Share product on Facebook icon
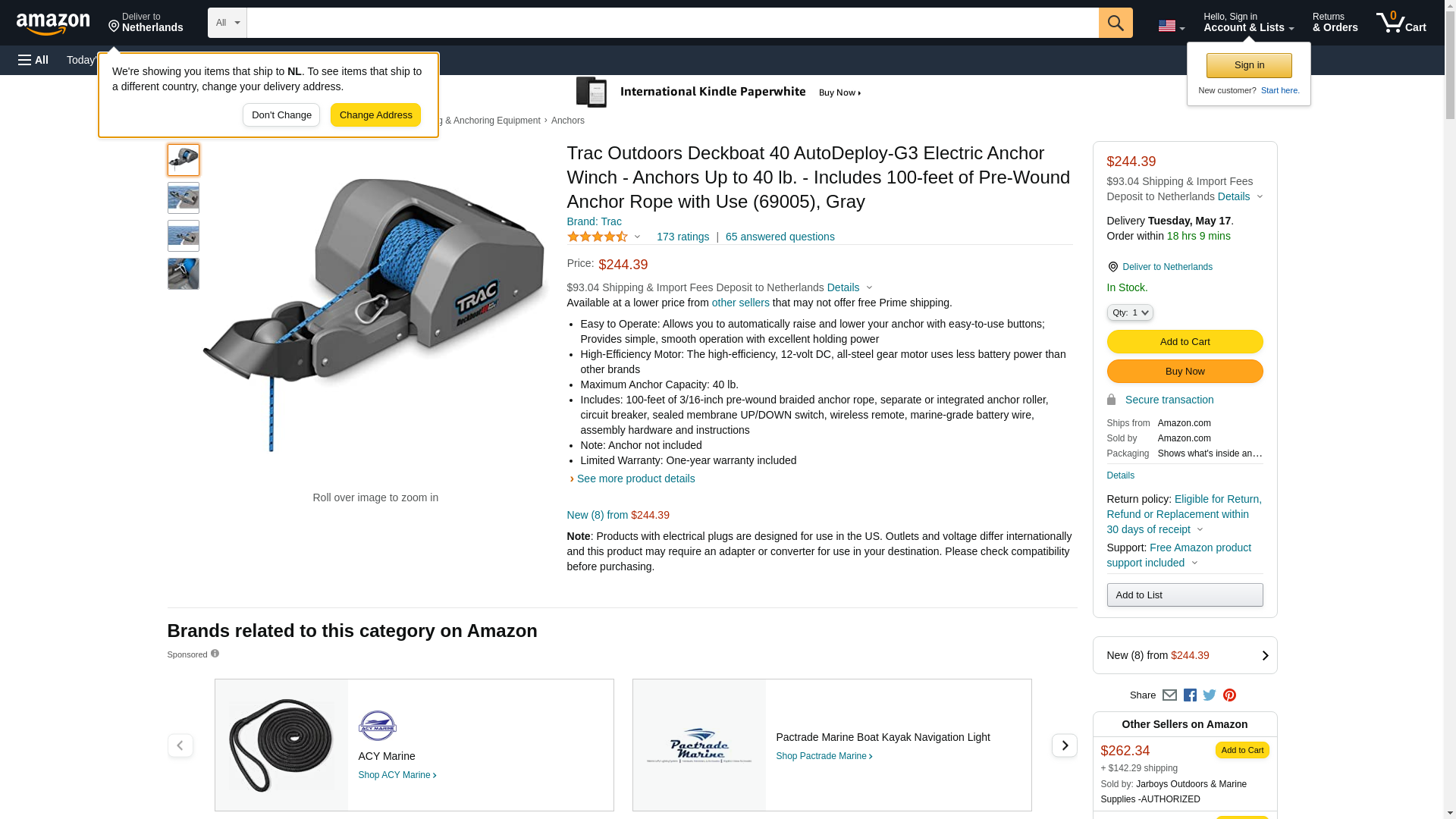1456x819 pixels. click(x=1190, y=695)
